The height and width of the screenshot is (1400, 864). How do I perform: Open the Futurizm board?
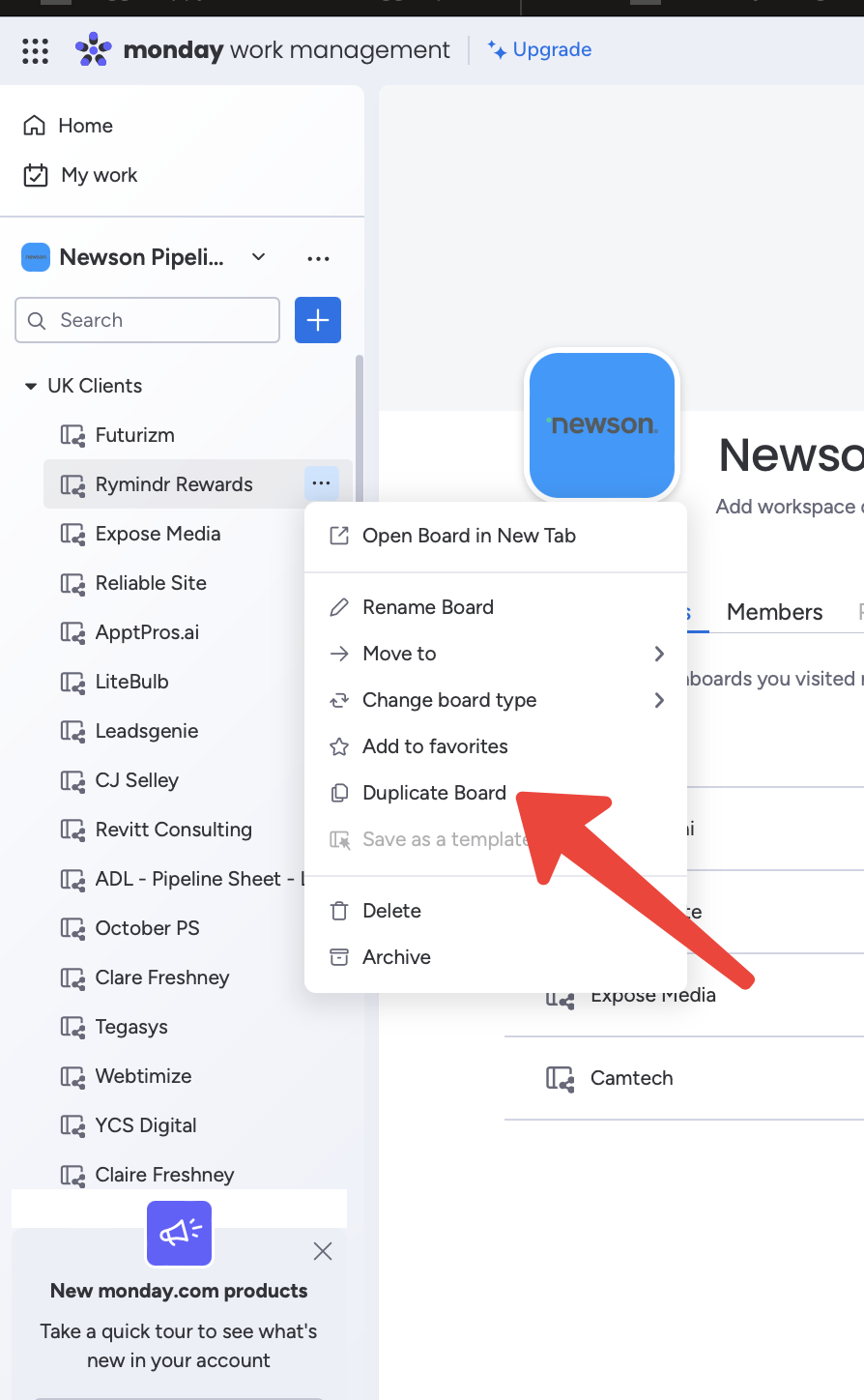(x=135, y=435)
